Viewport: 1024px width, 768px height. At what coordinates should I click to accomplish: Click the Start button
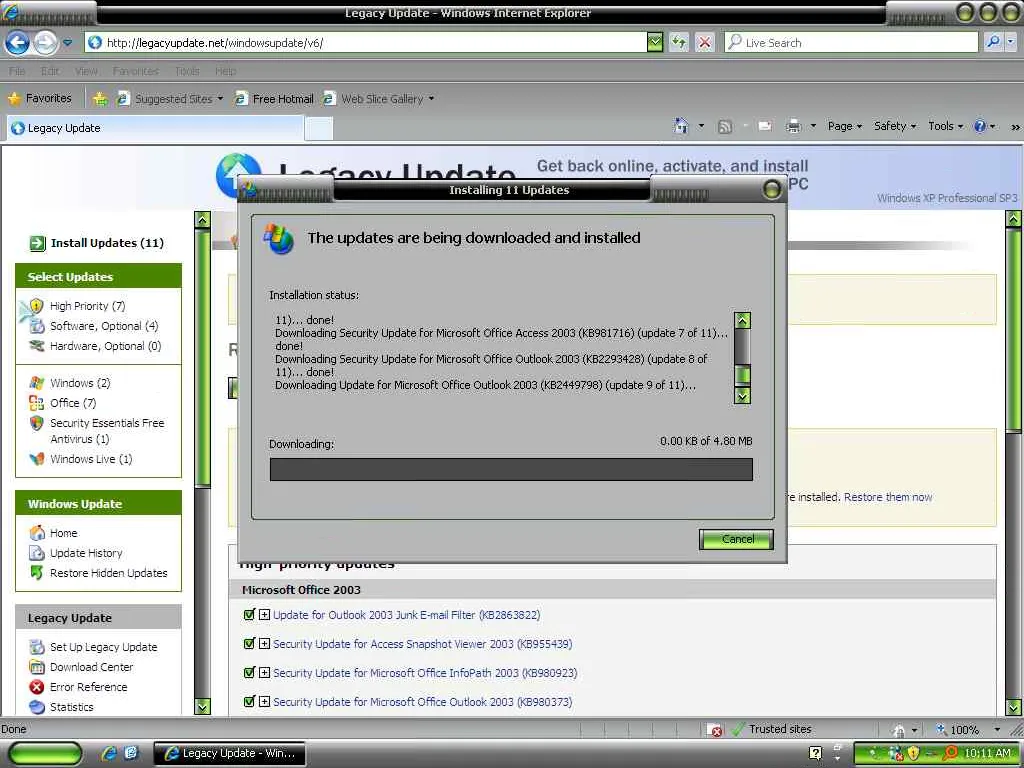point(45,753)
